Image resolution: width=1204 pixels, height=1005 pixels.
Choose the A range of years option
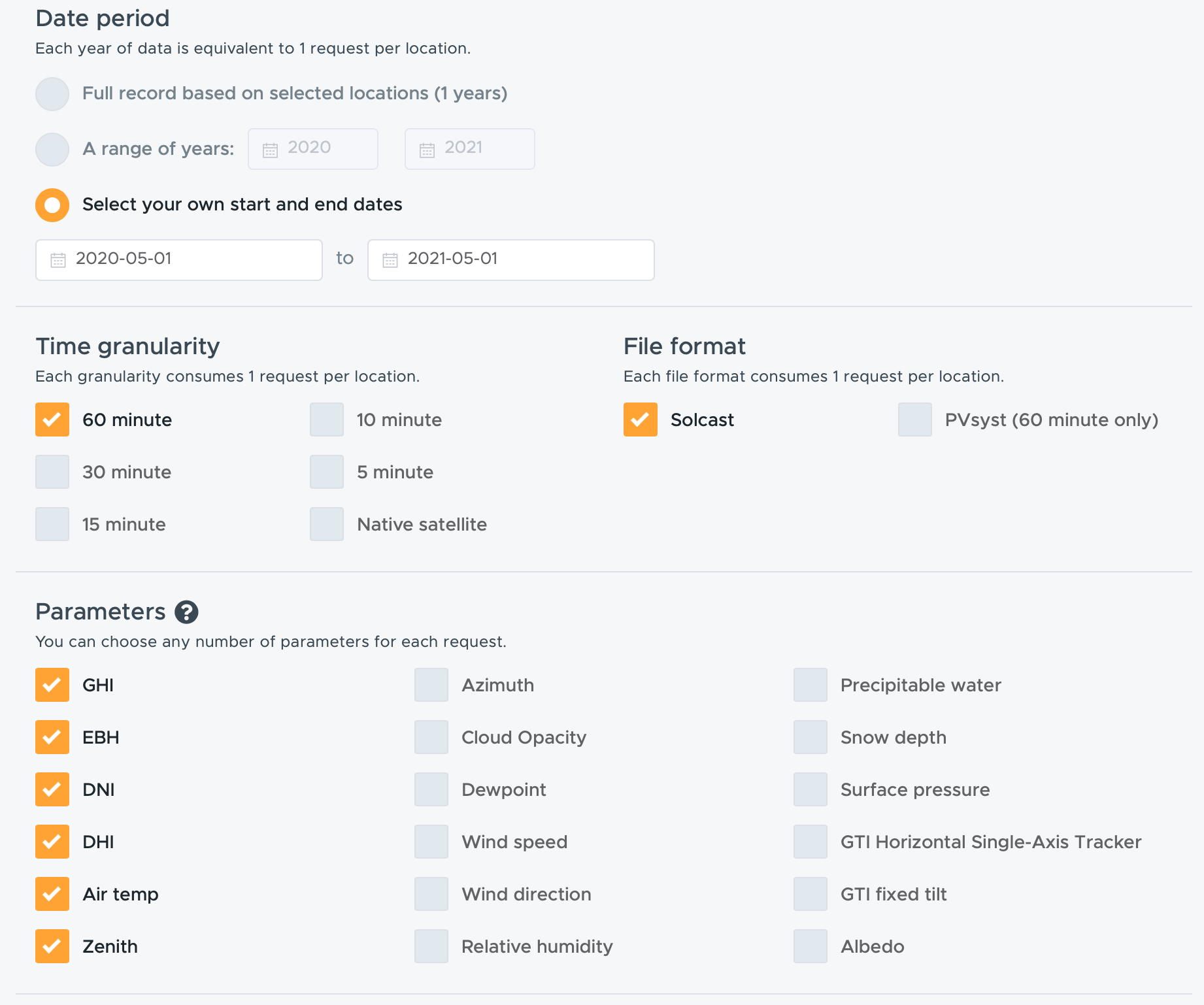point(52,150)
